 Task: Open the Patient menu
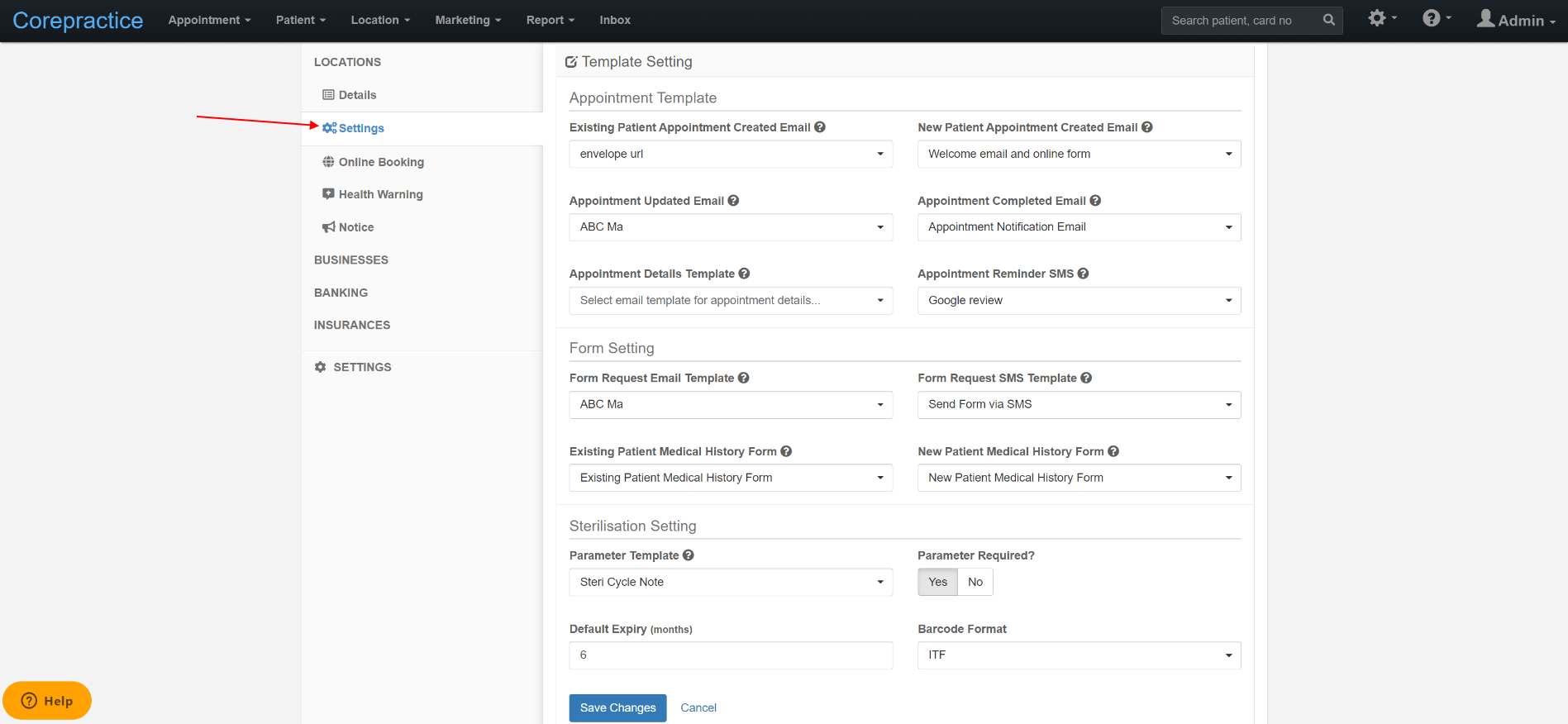(x=301, y=20)
